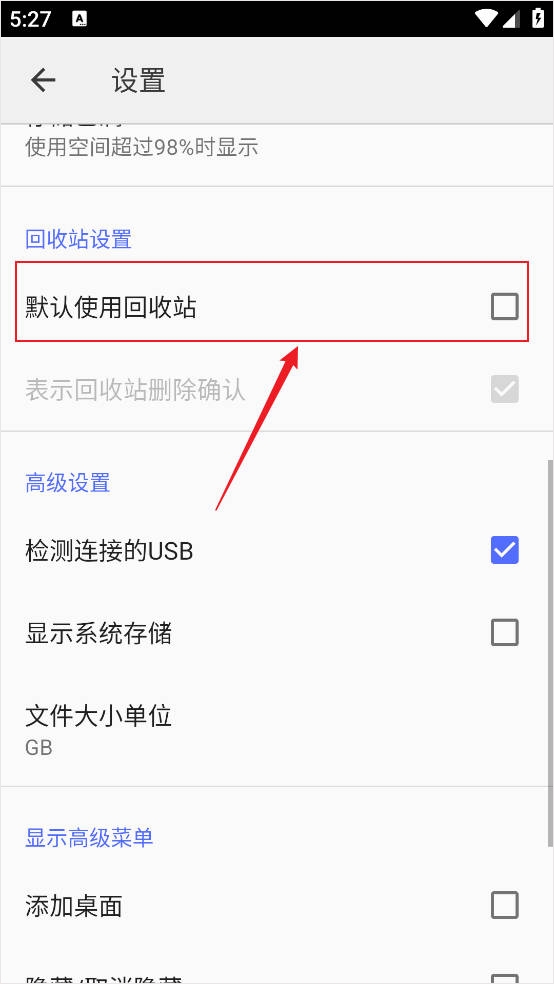Tap the cellular signal icon
Viewport: 554px width, 984px height.
[511, 19]
